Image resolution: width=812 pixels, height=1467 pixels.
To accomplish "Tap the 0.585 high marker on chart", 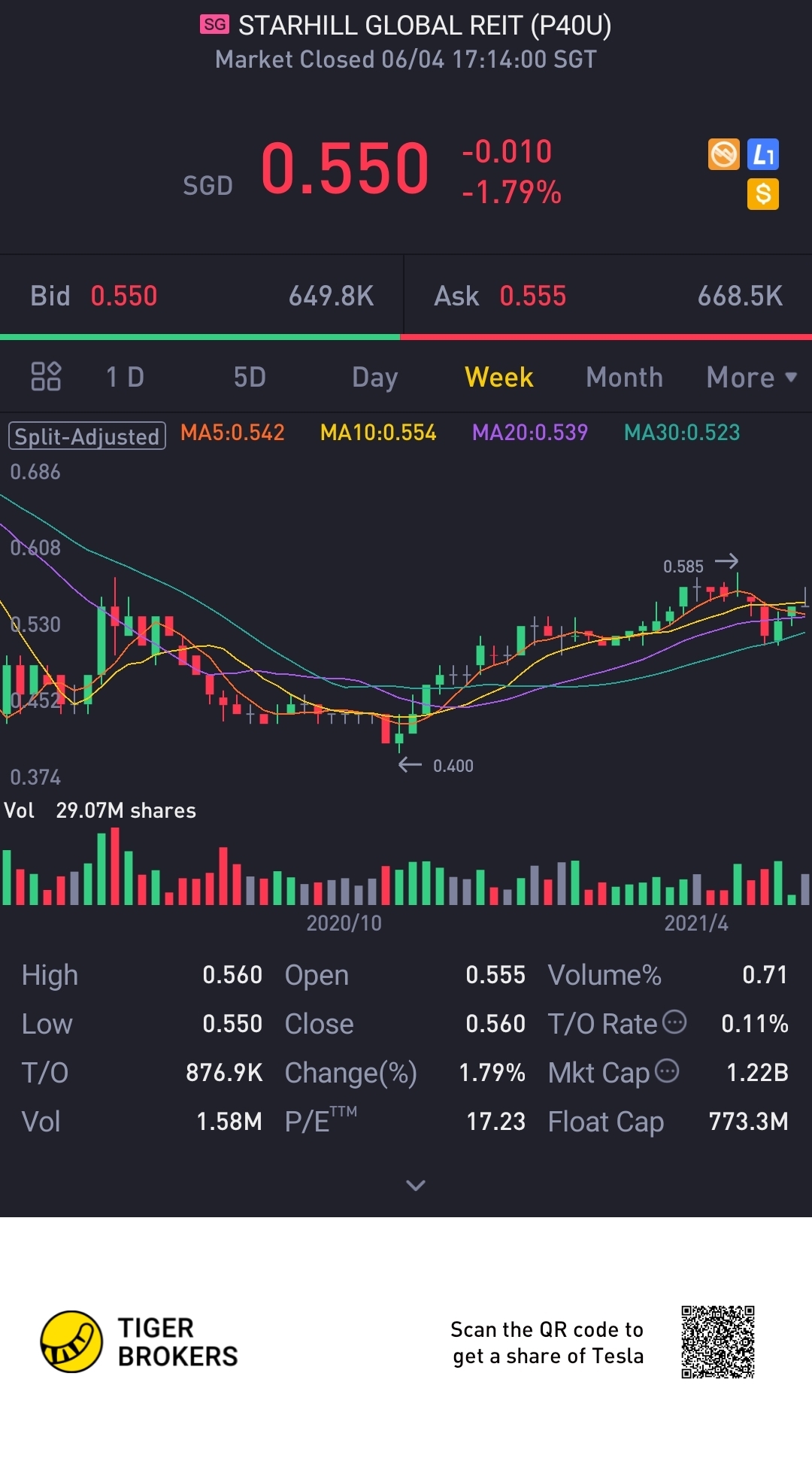I will 683,566.
